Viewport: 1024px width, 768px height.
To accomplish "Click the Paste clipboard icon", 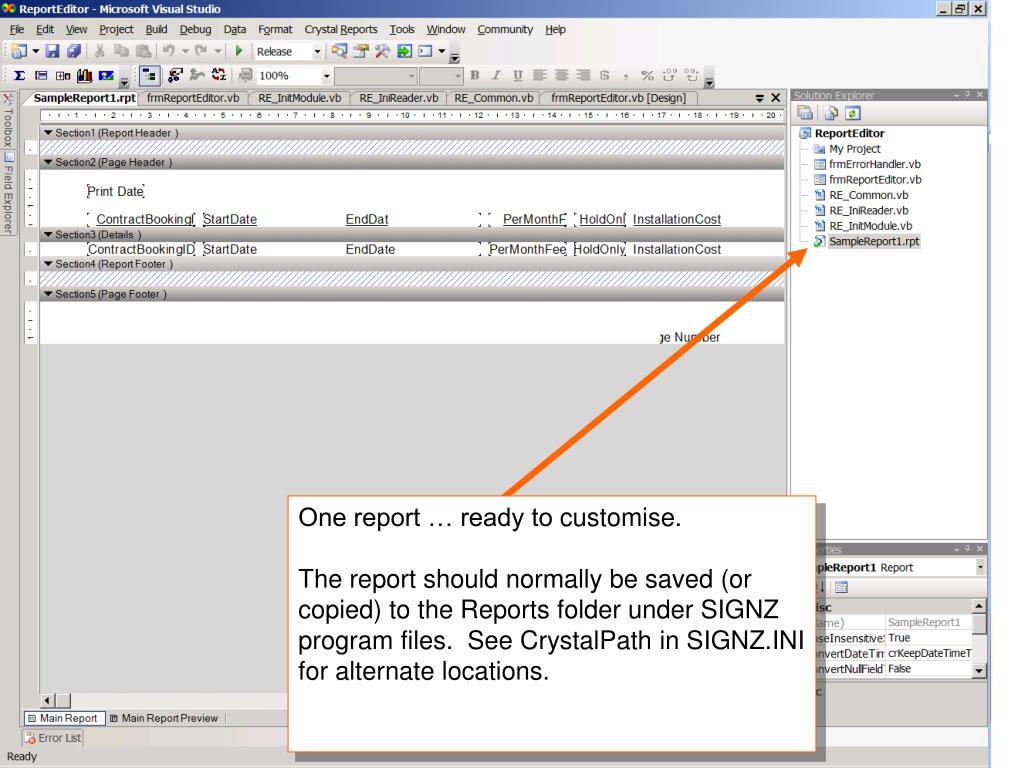I will point(143,51).
